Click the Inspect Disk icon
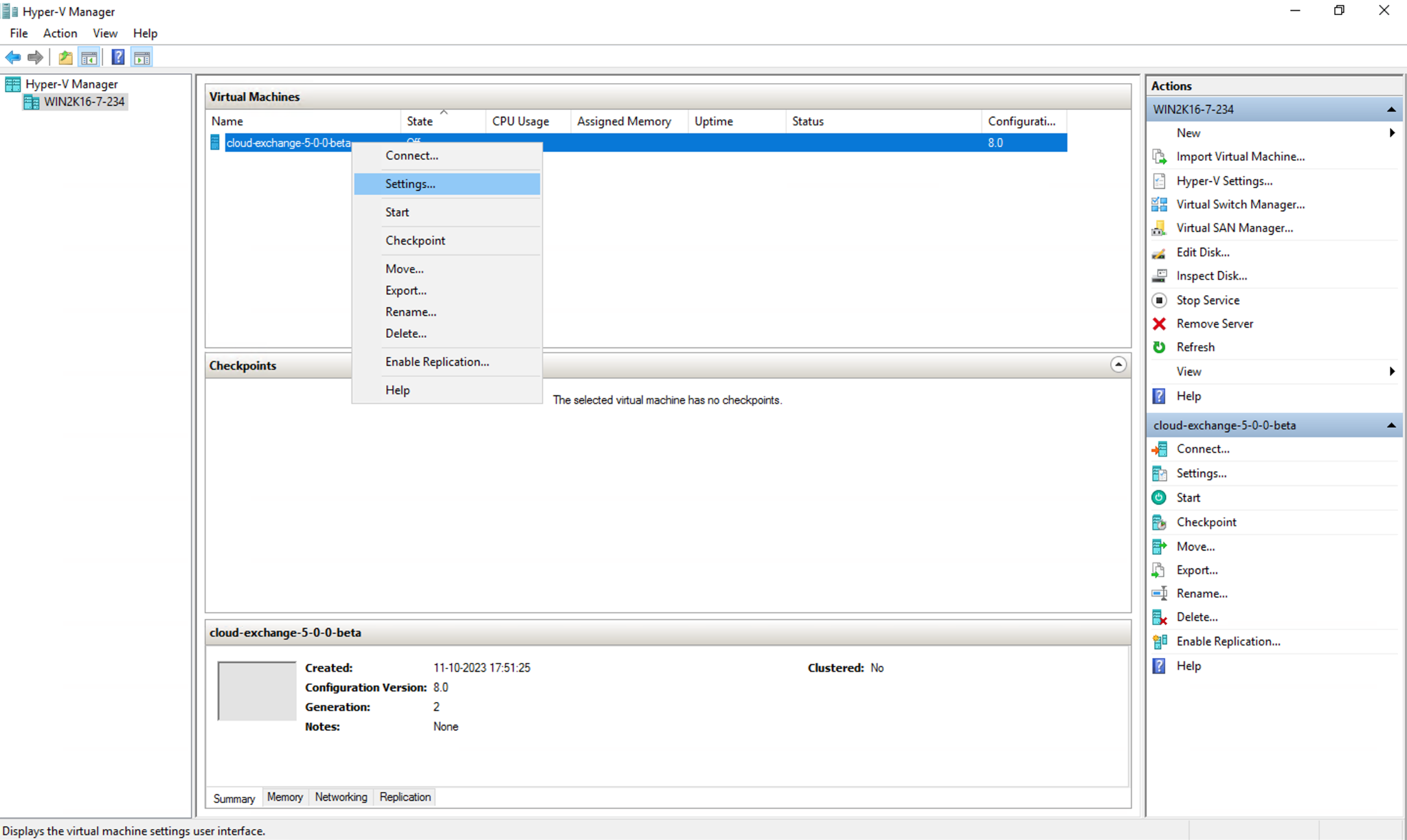 (1159, 276)
